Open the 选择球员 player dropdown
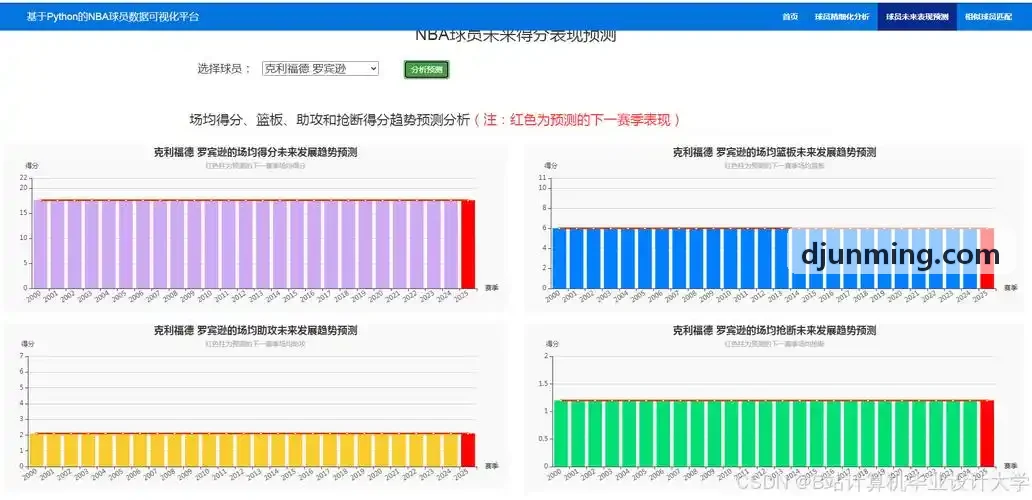 click(321, 68)
